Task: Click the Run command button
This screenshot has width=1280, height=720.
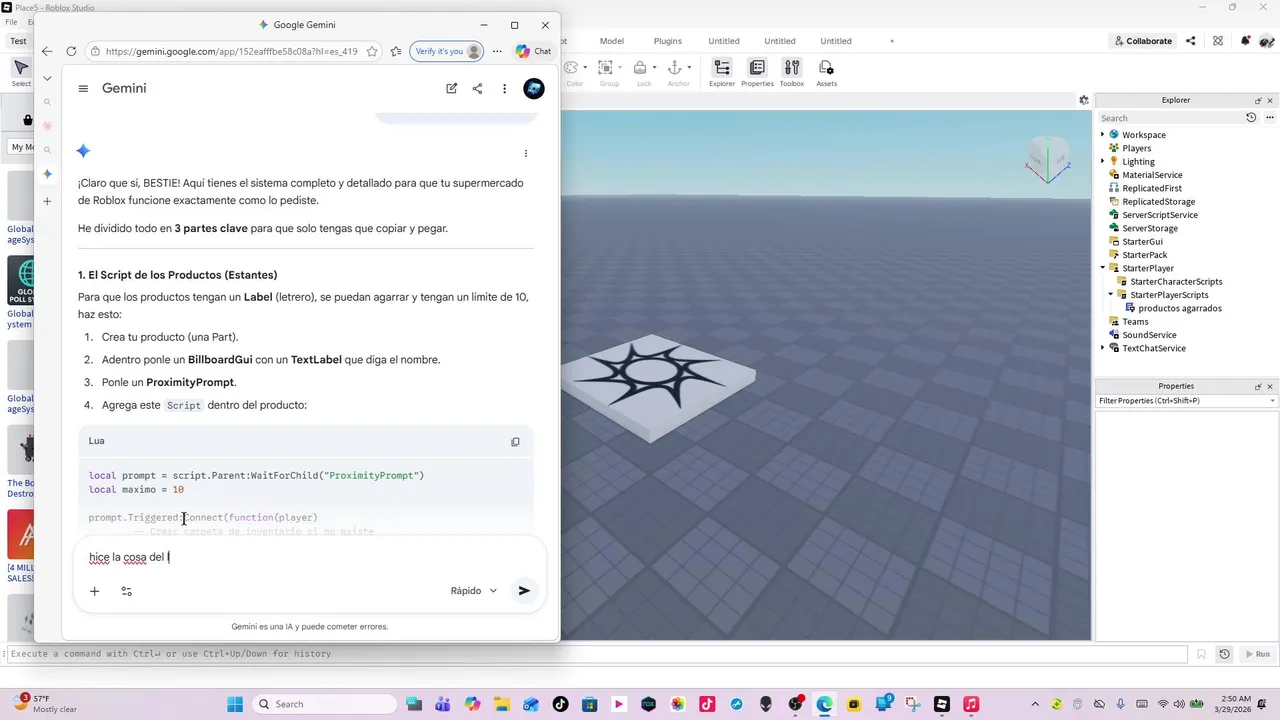Action: tap(1256, 654)
